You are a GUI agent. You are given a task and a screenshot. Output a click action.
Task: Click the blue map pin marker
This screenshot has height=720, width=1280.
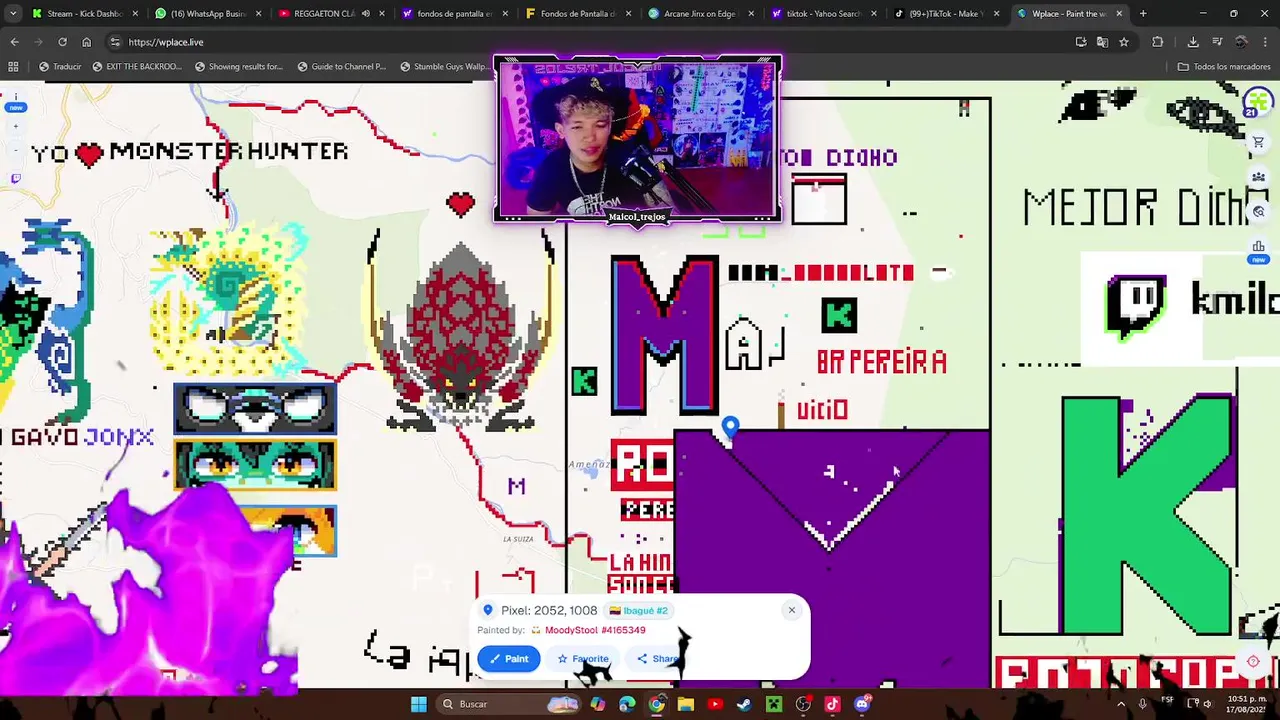click(731, 428)
